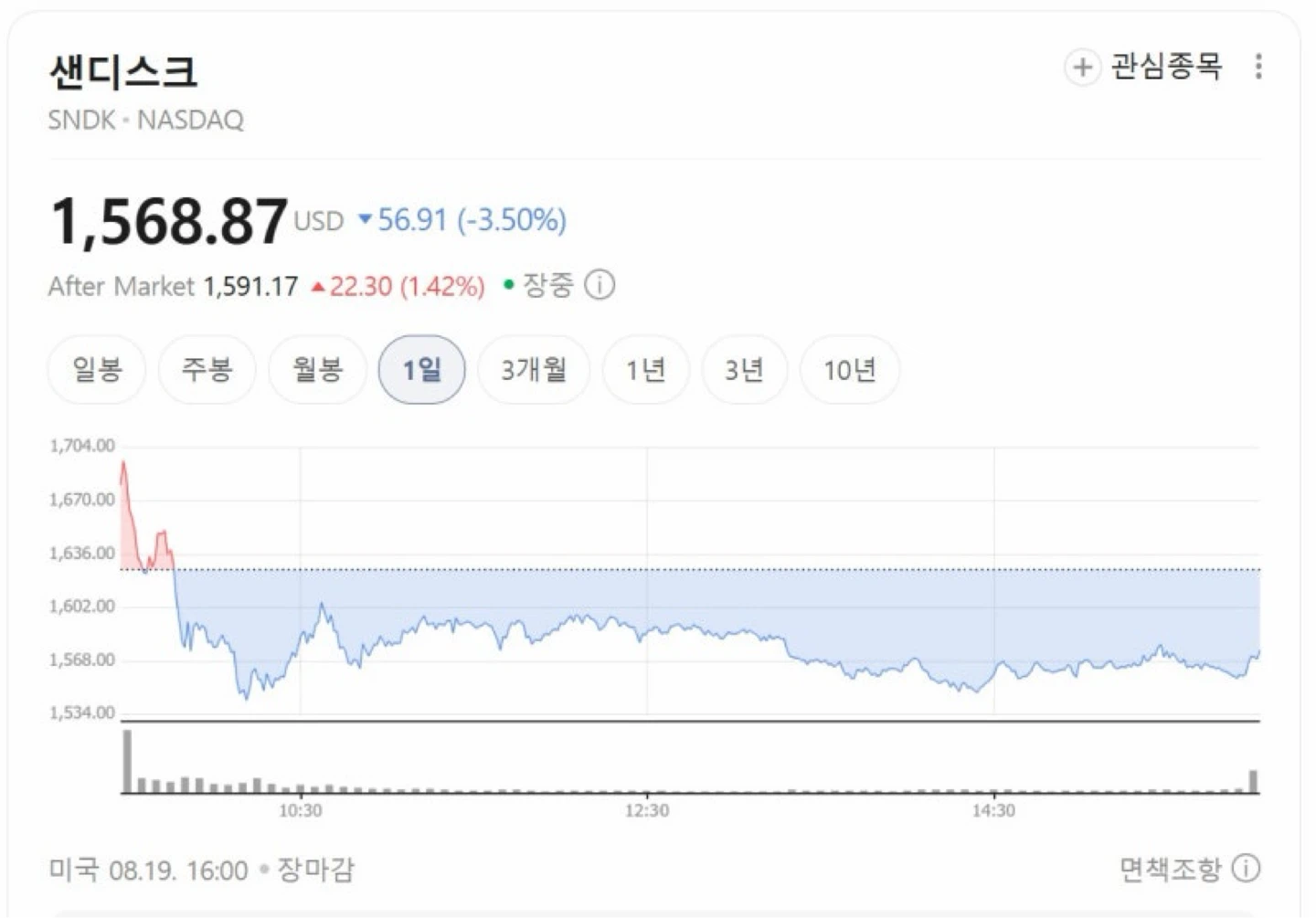Open the three-dot more options menu
The width and height of the screenshot is (1316, 918).
pyautogui.click(x=1259, y=67)
